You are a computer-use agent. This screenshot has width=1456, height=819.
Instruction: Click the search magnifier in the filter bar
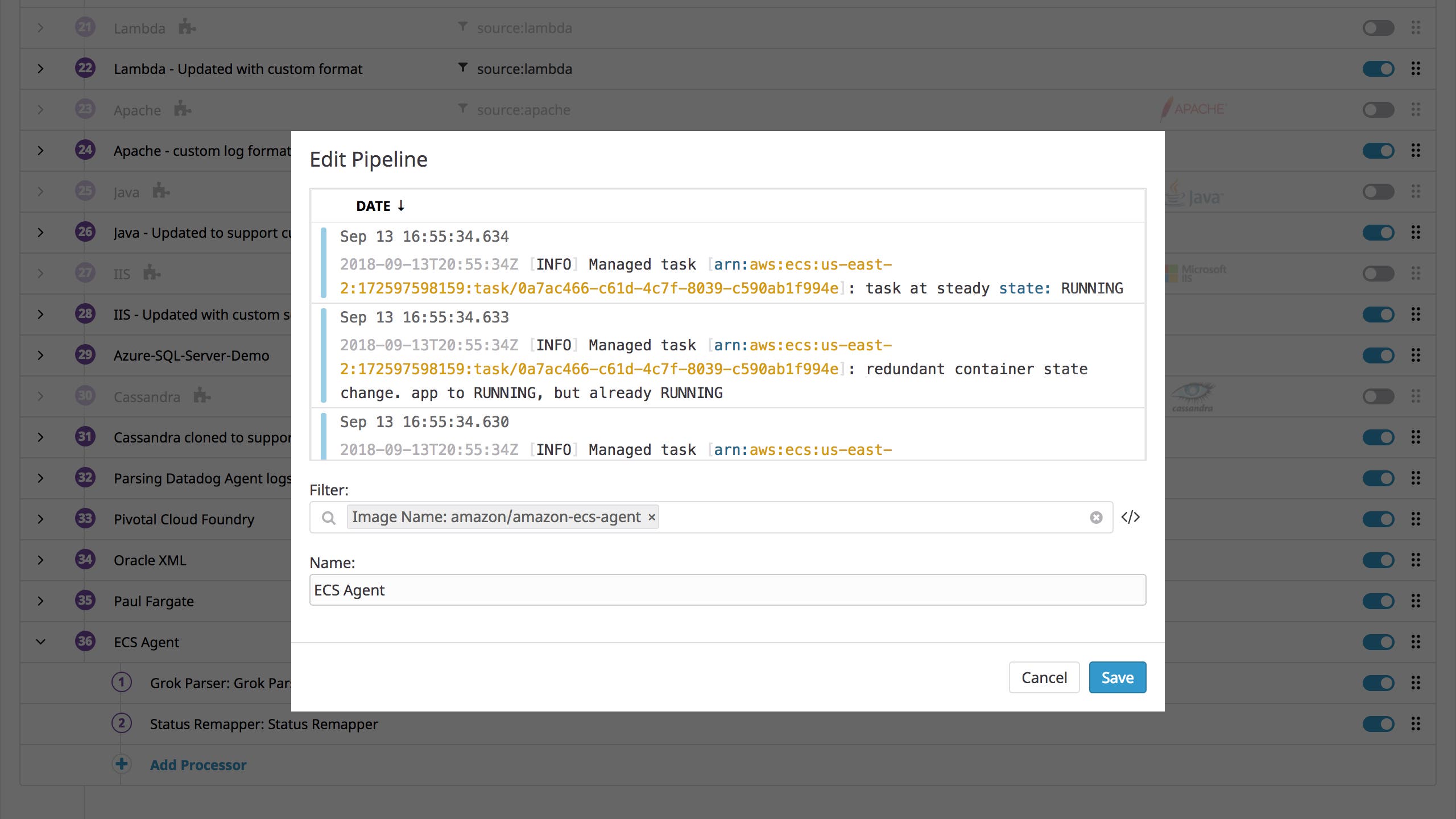[329, 518]
